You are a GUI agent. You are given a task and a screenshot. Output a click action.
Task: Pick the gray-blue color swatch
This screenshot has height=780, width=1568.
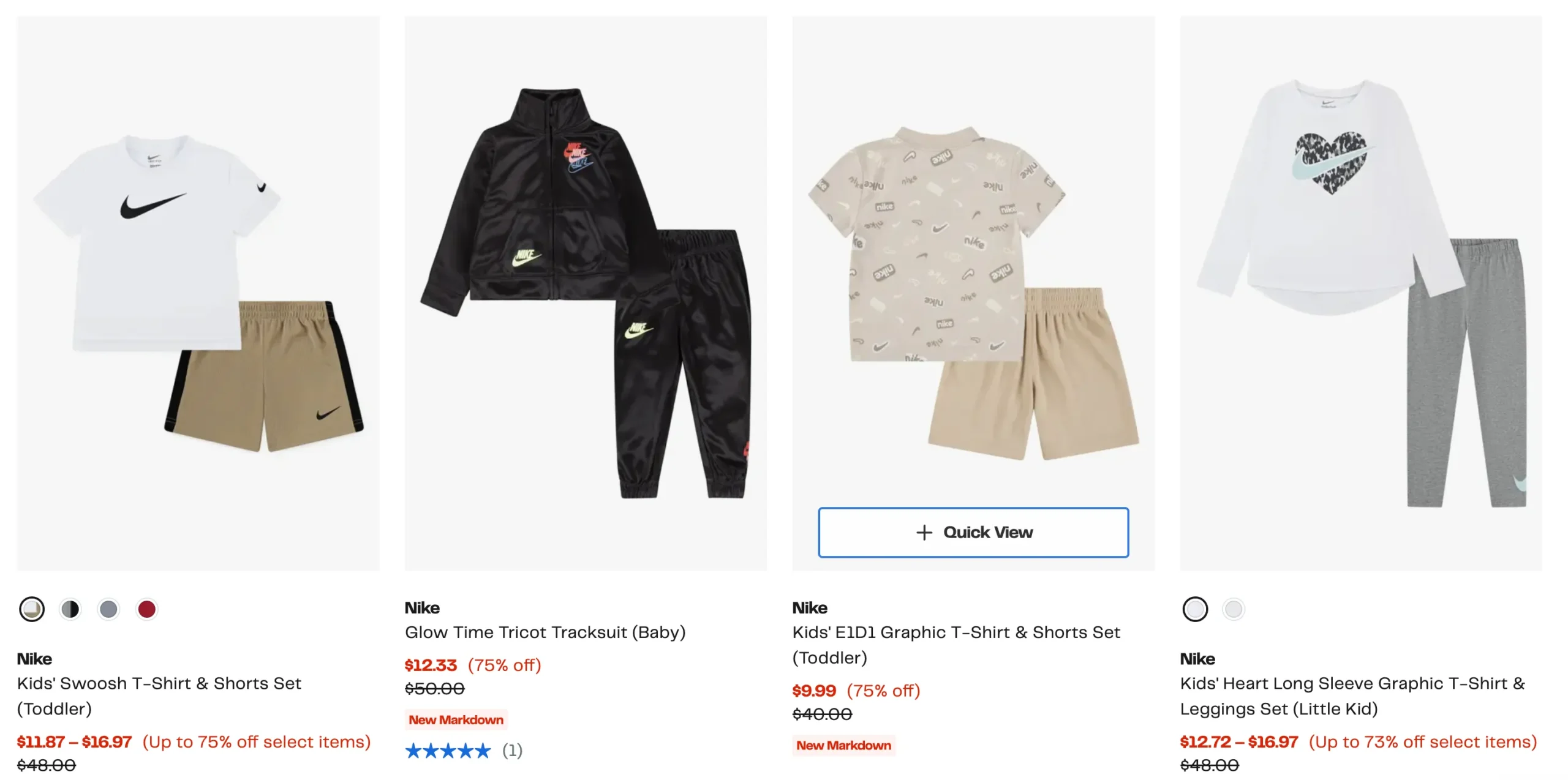point(108,609)
